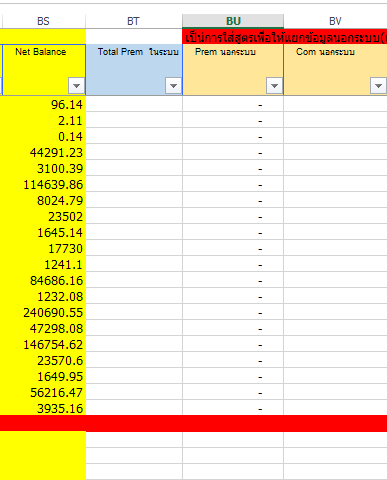Select cell with value 2.11
387x480 pixels.
[44, 121]
